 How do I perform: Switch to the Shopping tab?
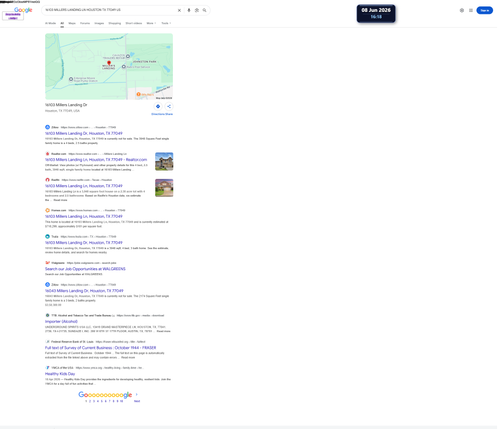[x=115, y=23]
